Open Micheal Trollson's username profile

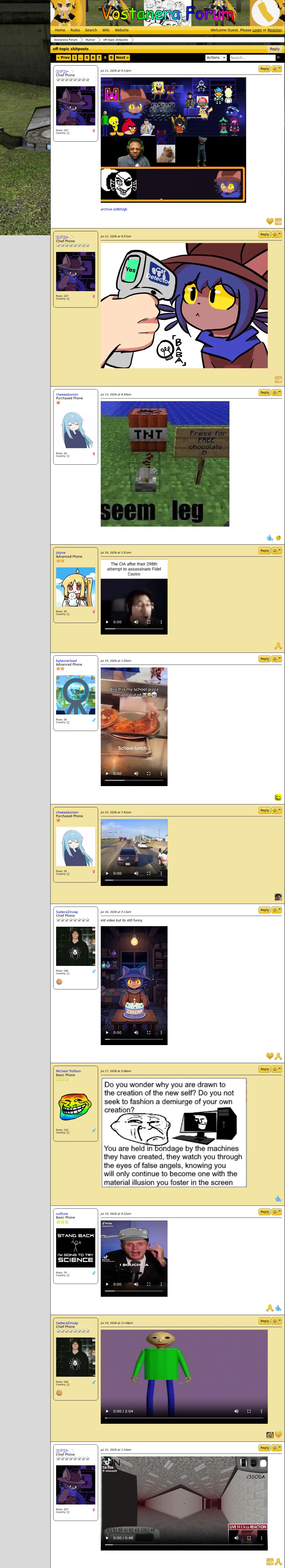click(68, 1071)
